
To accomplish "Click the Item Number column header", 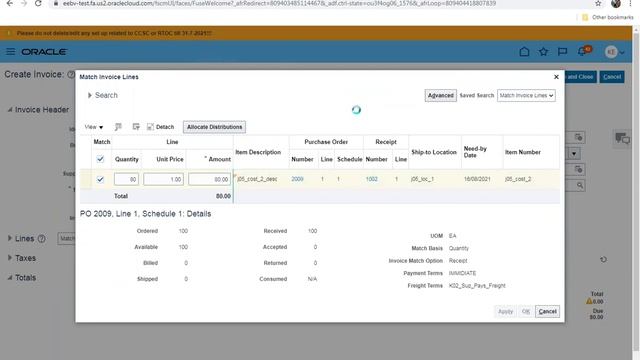I will pyautogui.click(x=523, y=152).
